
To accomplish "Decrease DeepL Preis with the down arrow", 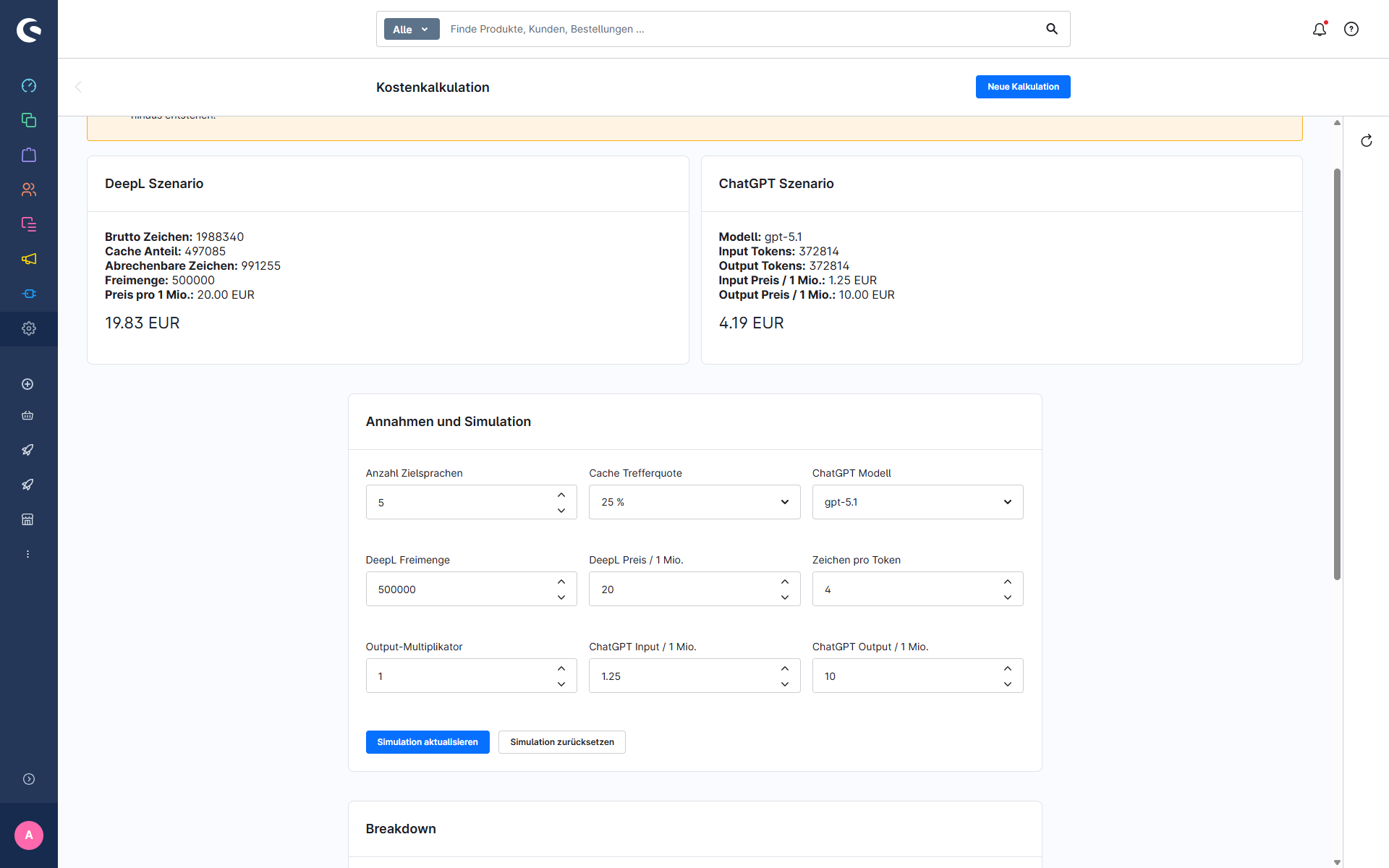I will [785, 597].
